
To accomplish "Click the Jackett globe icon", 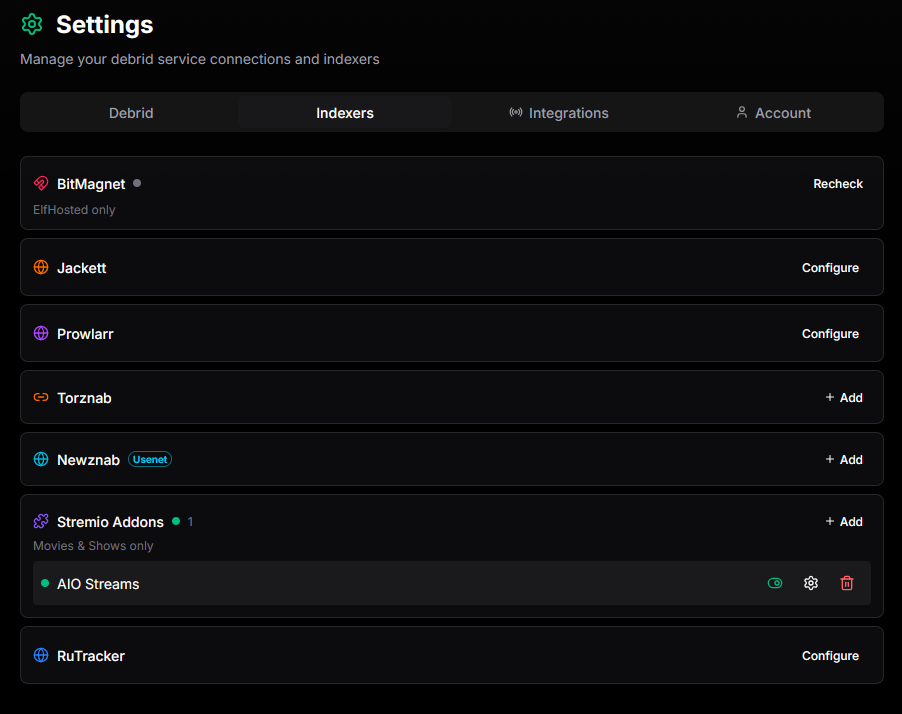I will 41,268.
